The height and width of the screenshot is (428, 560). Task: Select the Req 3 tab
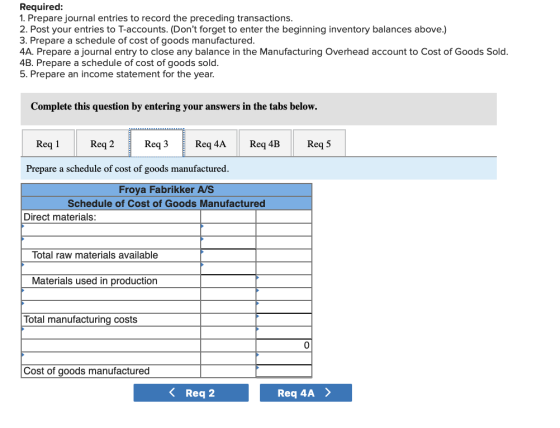click(x=157, y=143)
